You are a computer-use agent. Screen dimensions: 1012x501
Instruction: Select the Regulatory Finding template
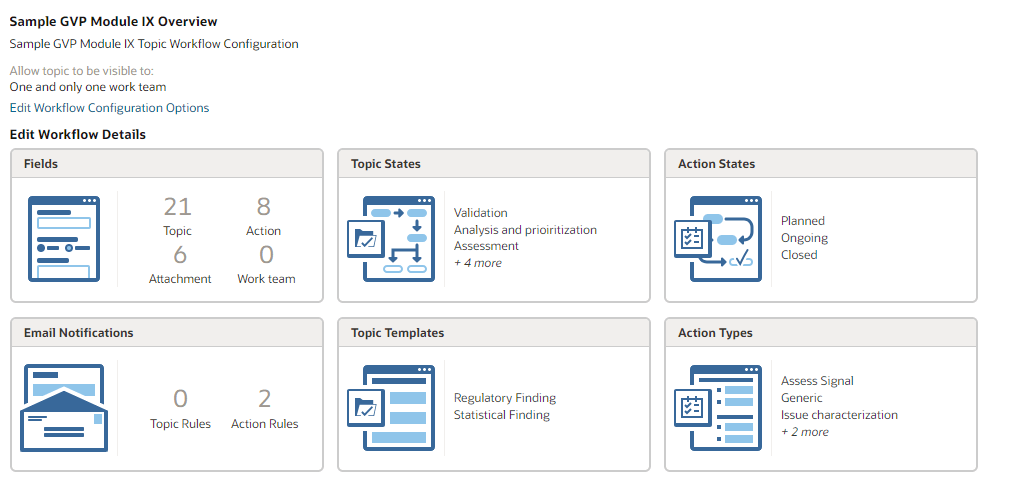point(505,398)
